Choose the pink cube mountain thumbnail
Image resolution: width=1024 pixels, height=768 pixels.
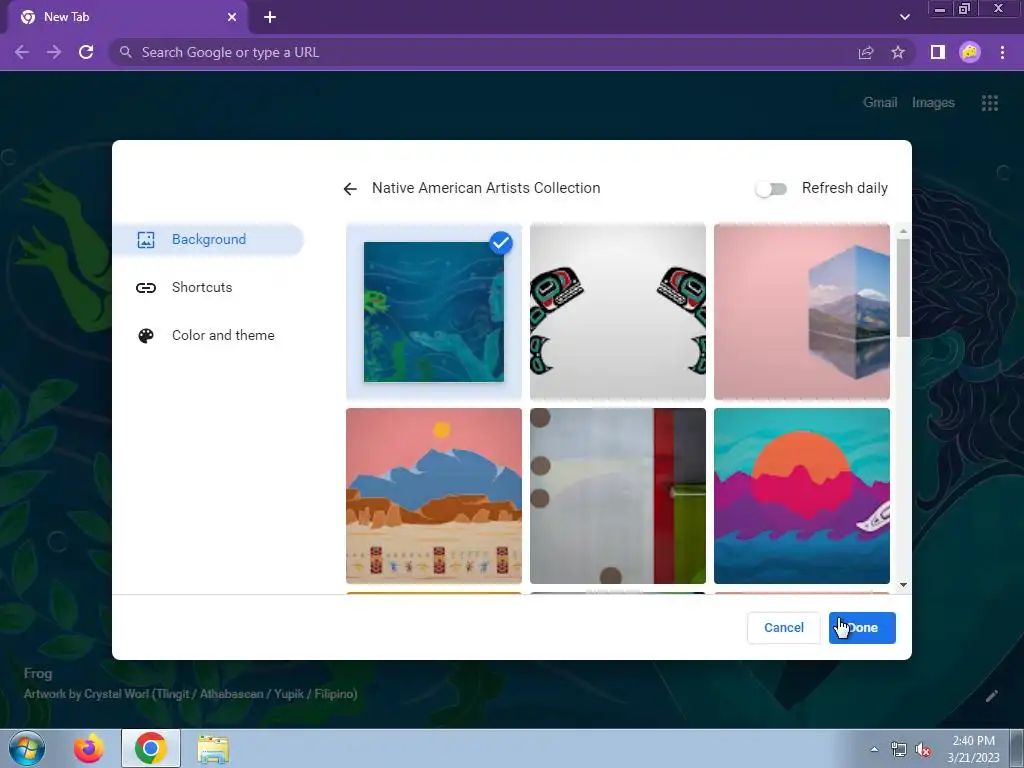802,312
